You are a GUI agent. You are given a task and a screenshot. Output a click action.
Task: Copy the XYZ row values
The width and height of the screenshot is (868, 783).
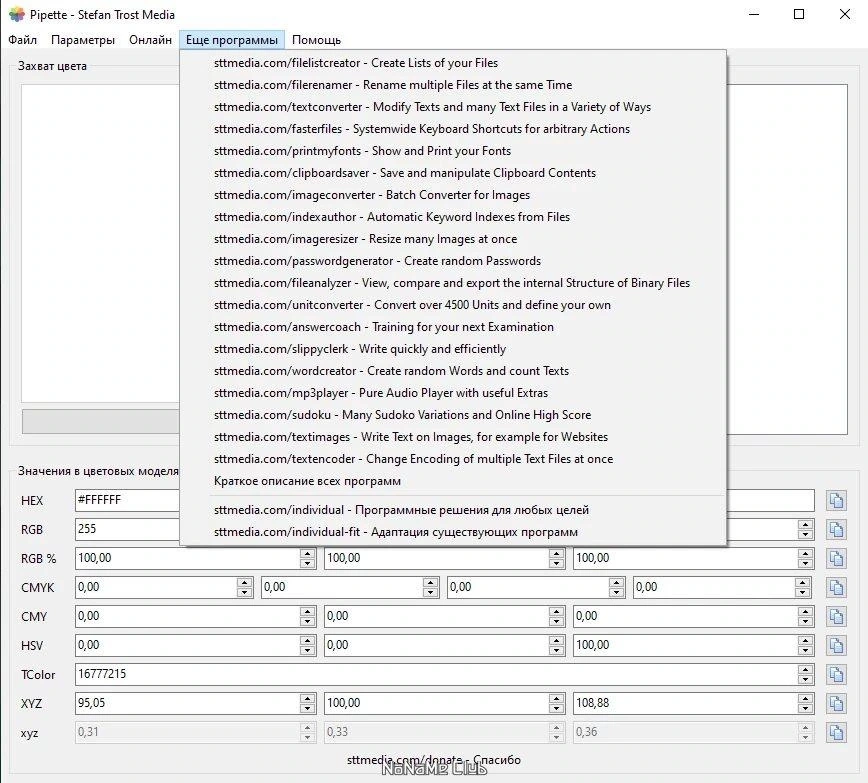pyautogui.click(x=836, y=704)
